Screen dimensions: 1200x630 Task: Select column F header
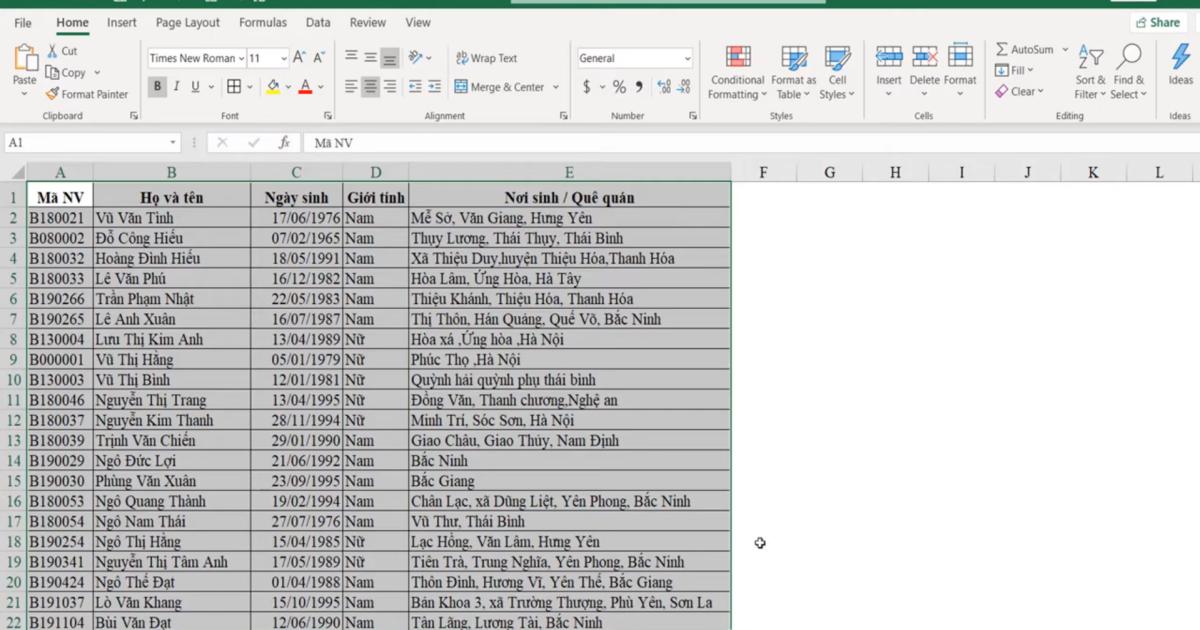[763, 172]
